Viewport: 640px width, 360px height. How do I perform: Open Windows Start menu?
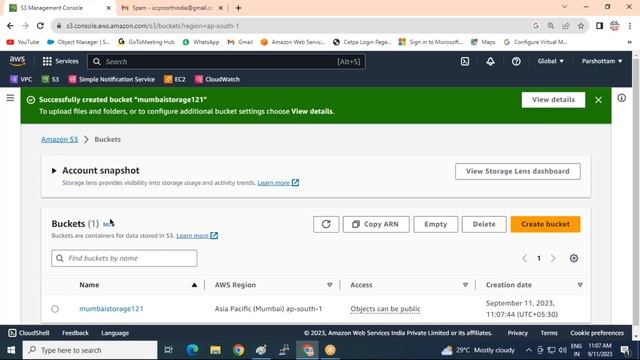pos(11,350)
